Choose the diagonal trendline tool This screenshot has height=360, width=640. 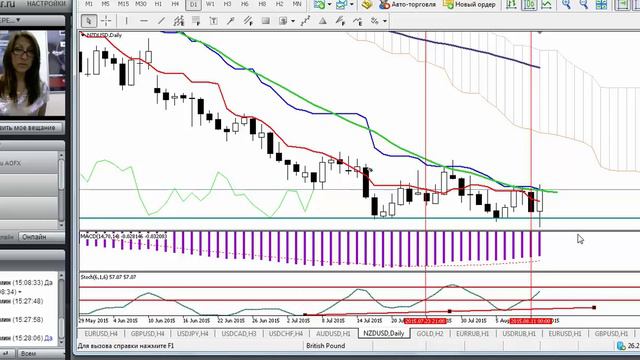[x=162, y=21]
